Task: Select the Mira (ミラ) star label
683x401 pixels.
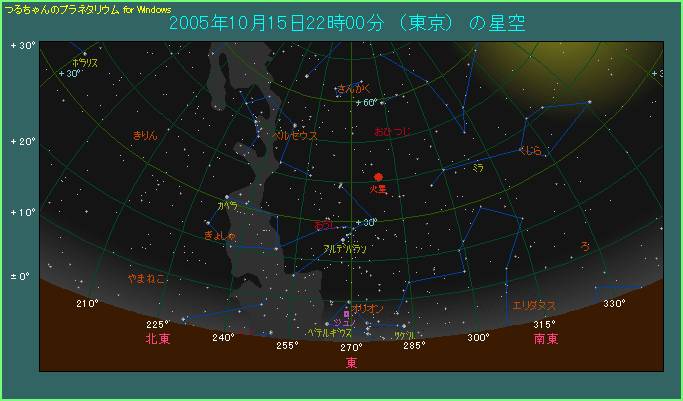Action: (478, 166)
